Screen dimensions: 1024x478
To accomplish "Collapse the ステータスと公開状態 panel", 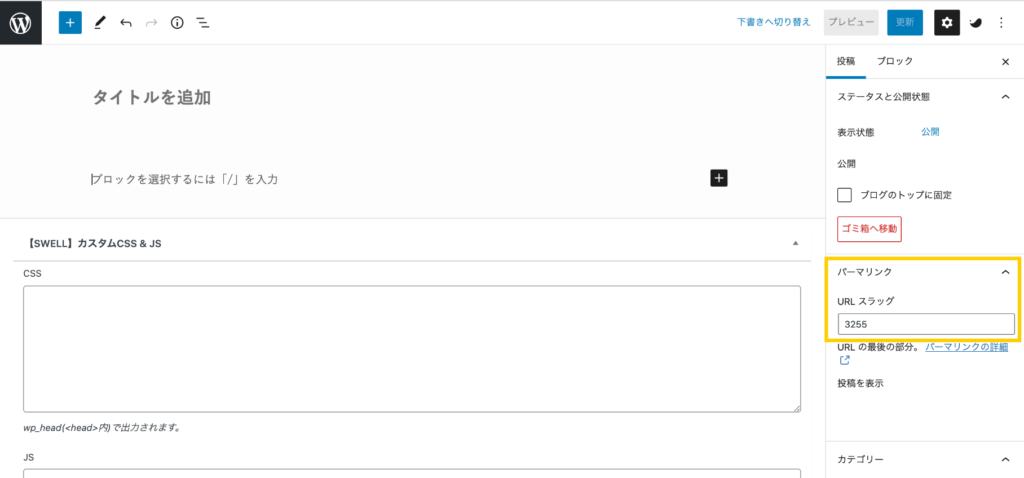I will (1005, 97).
